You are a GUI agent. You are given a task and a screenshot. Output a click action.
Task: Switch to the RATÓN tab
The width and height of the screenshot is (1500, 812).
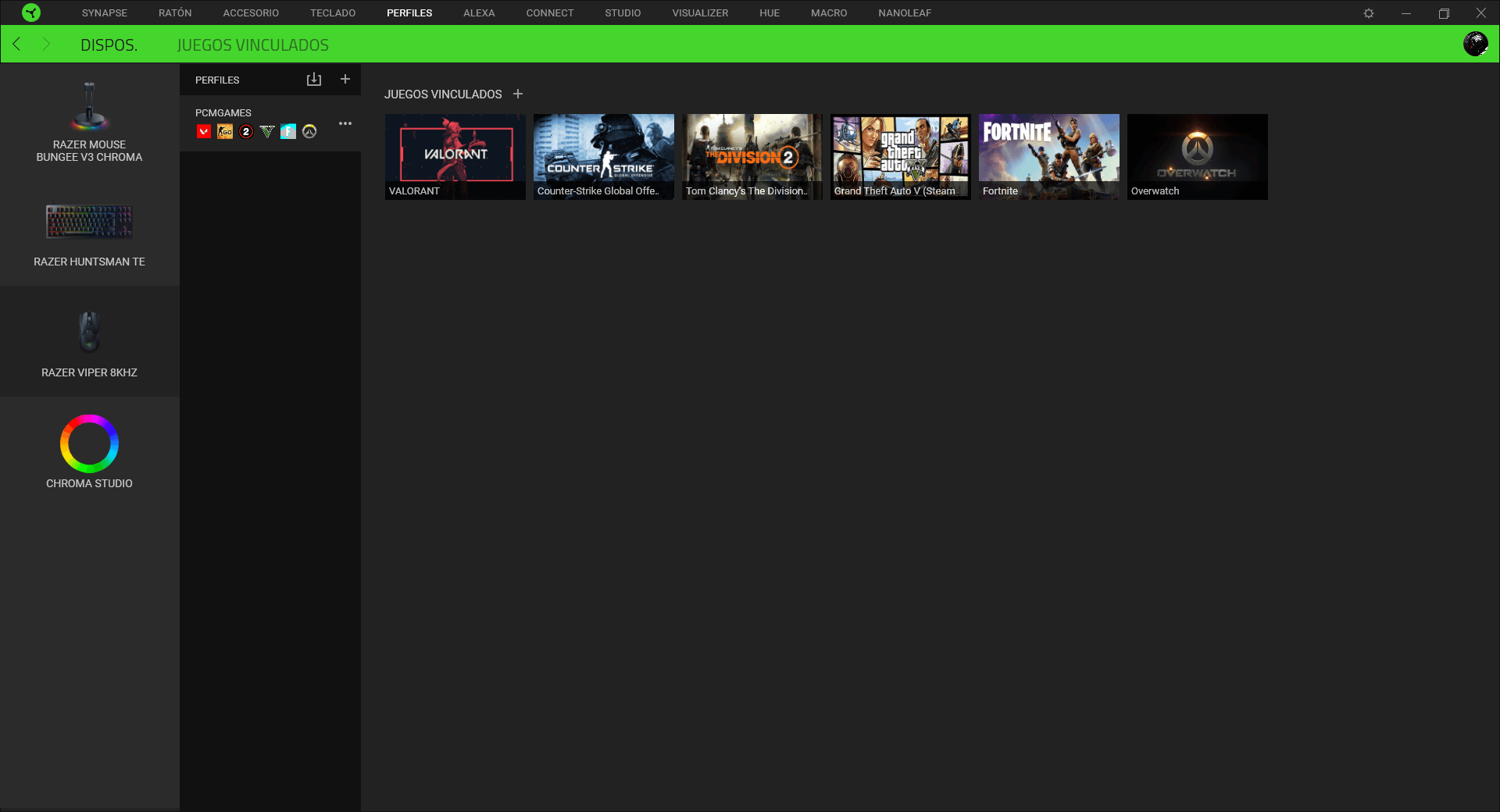tap(175, 12)
